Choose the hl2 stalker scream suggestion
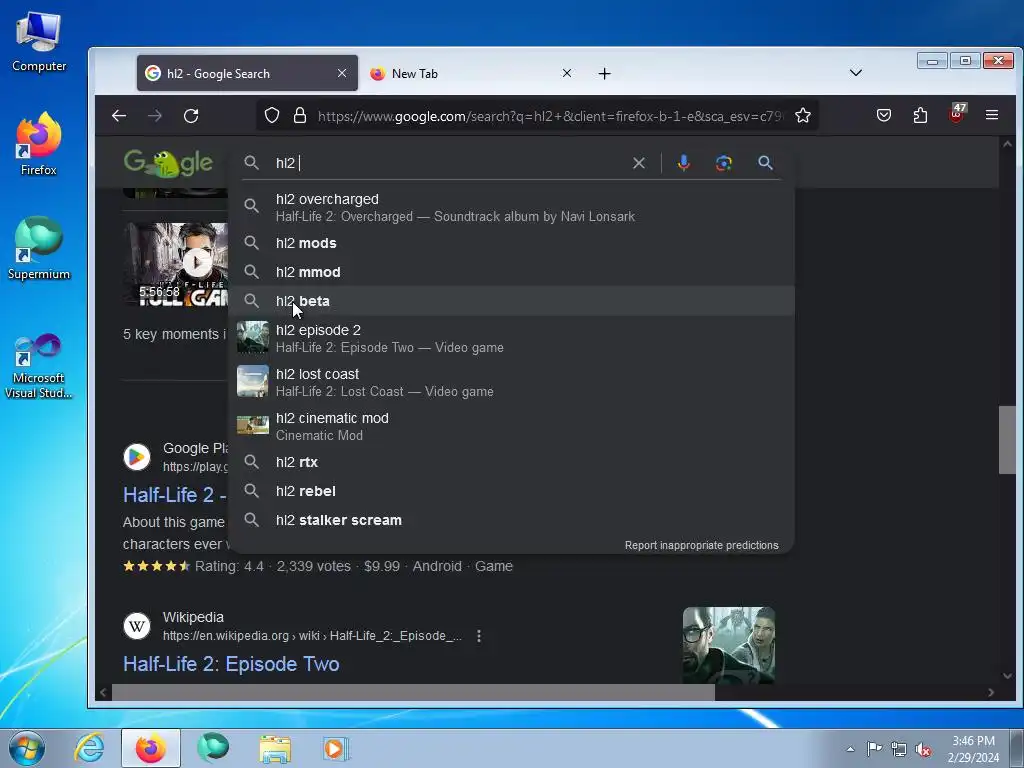The width and height of the screenshot is (1024, 768). click(512, 520)
